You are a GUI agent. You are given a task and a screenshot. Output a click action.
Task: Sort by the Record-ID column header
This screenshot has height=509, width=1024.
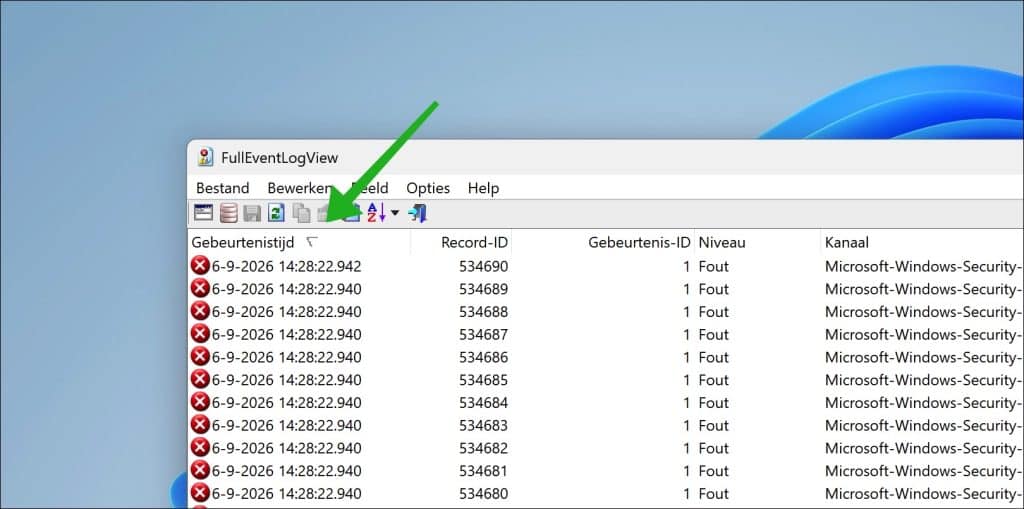tap(461, 242)
